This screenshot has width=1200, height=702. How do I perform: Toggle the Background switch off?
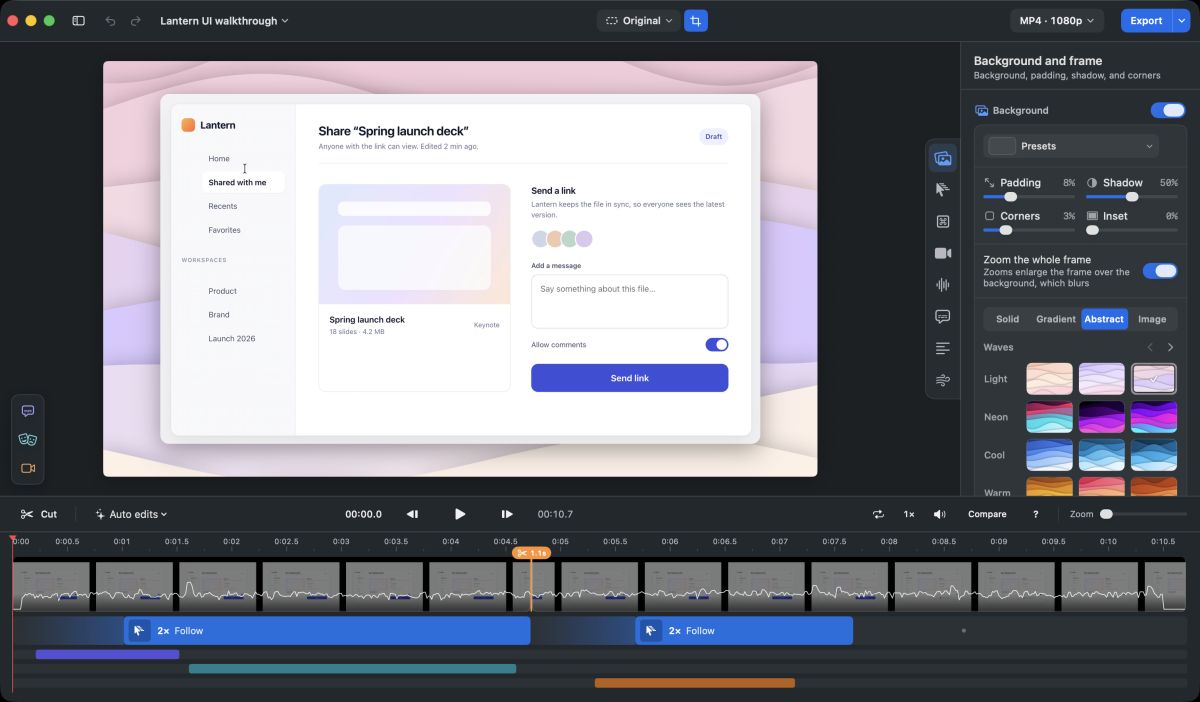[x=1167, y=110]
